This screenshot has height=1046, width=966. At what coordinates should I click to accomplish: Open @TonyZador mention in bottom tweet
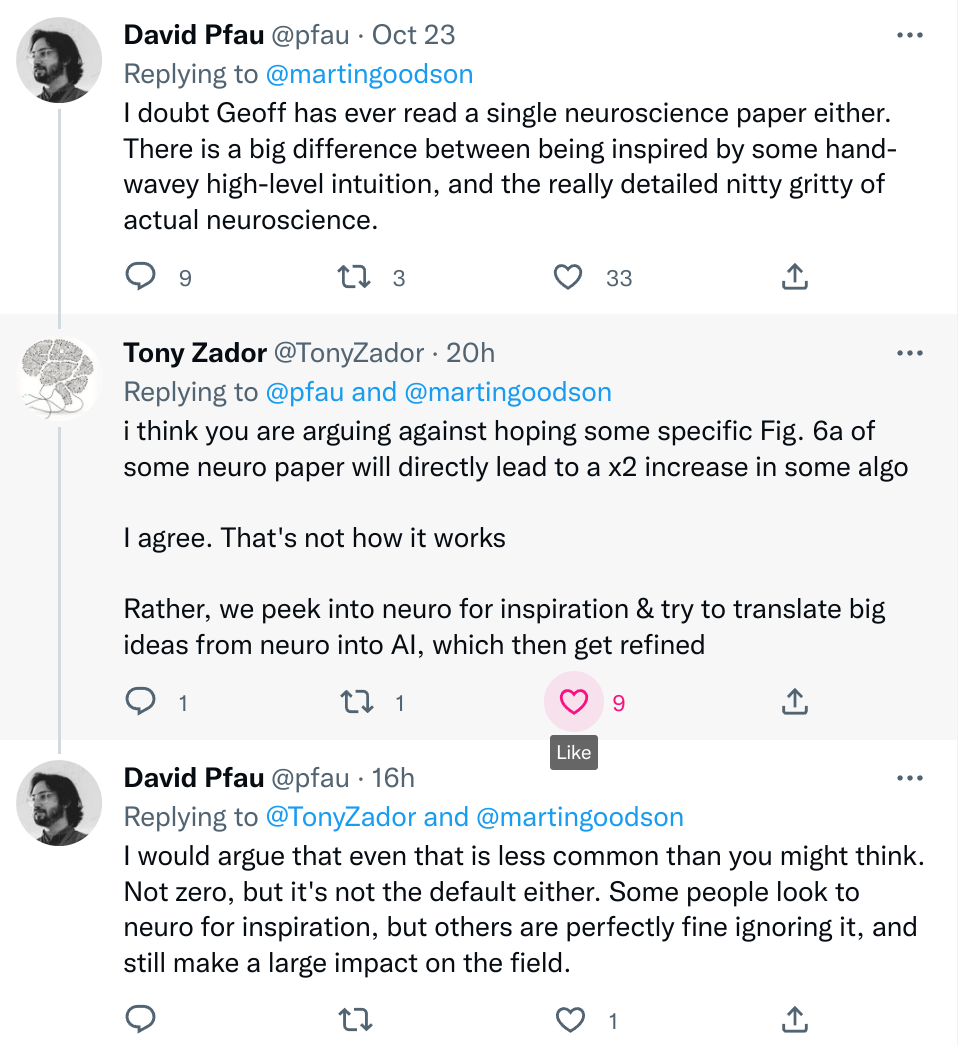pyautogui.click(x=340, y=817)
